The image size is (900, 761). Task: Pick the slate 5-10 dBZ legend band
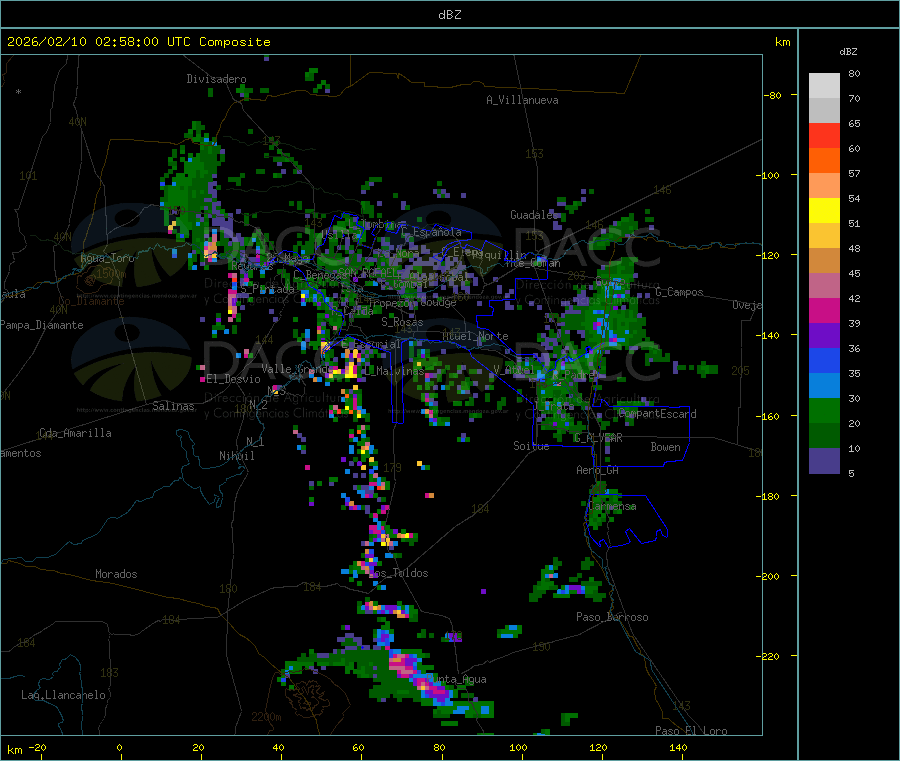pos(824,461)
